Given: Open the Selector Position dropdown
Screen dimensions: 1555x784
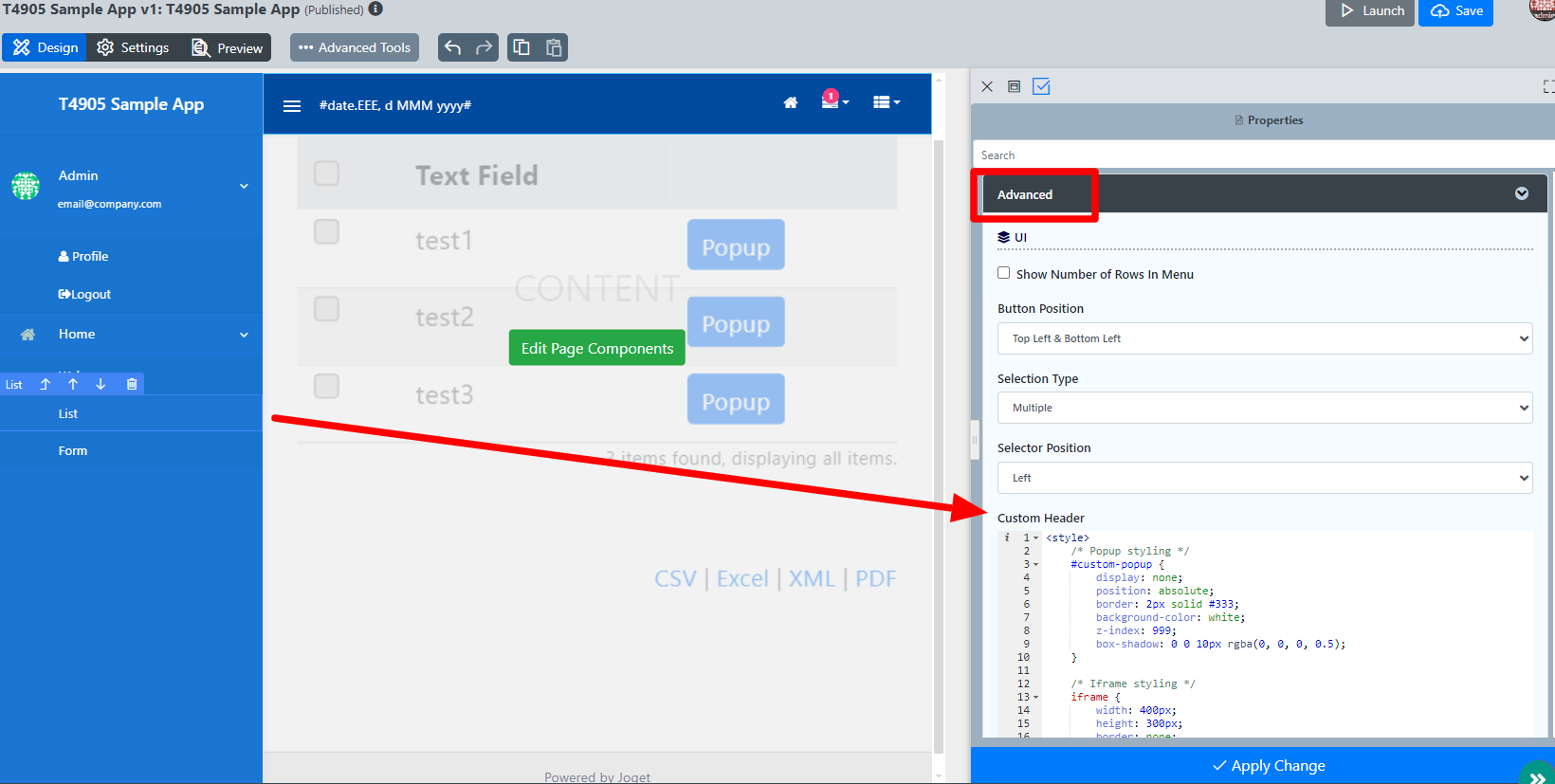Looking at the screenshot, I should [x=1264, y=478].
